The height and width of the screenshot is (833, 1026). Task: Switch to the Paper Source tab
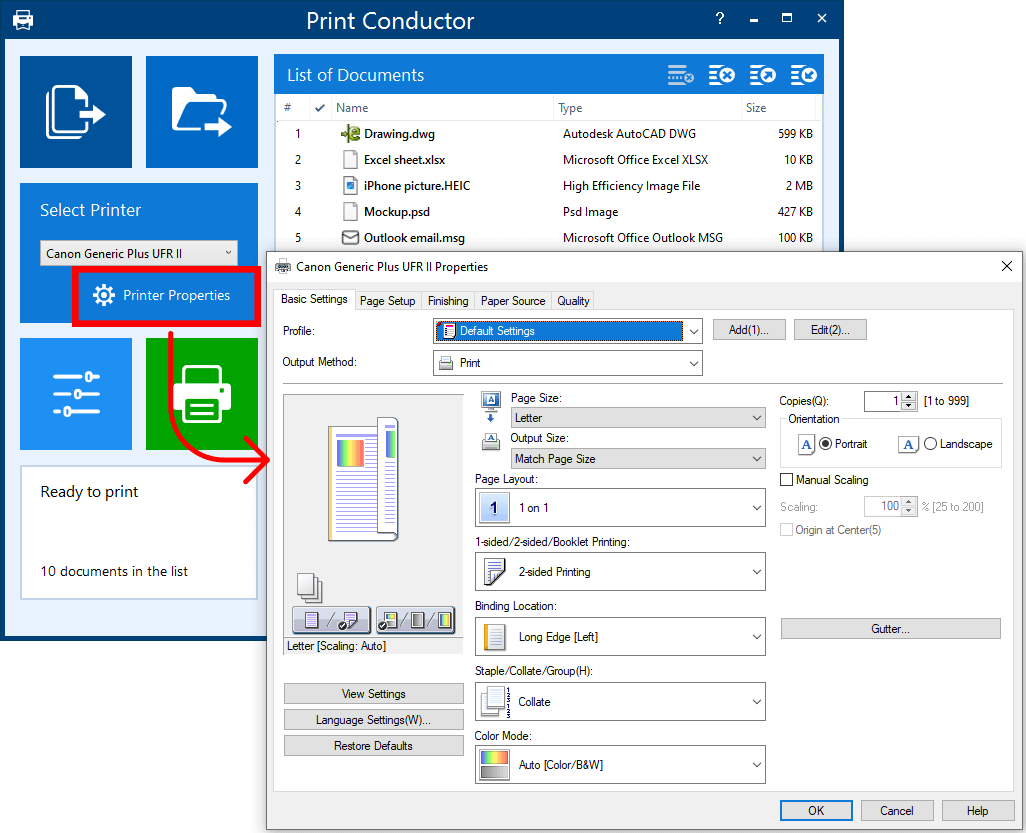pyautogui.click(x=513, y=301)
